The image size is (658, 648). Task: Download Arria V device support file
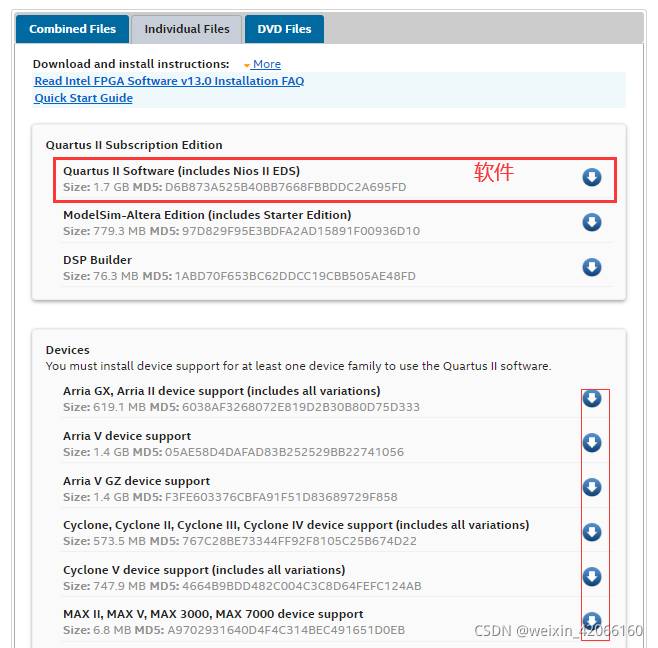tap(592, 443)
